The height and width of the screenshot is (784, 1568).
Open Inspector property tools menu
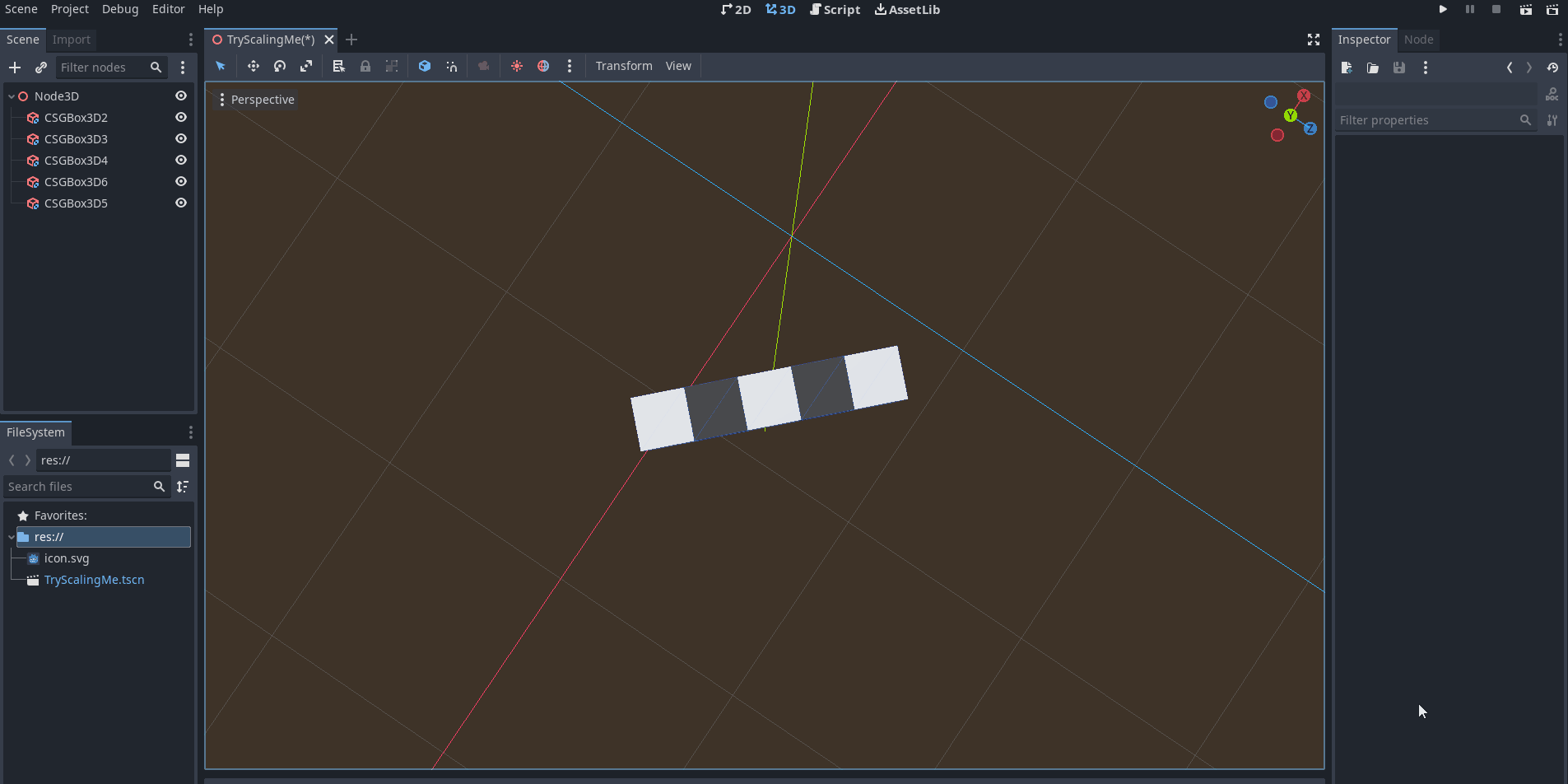point(1552,120)
